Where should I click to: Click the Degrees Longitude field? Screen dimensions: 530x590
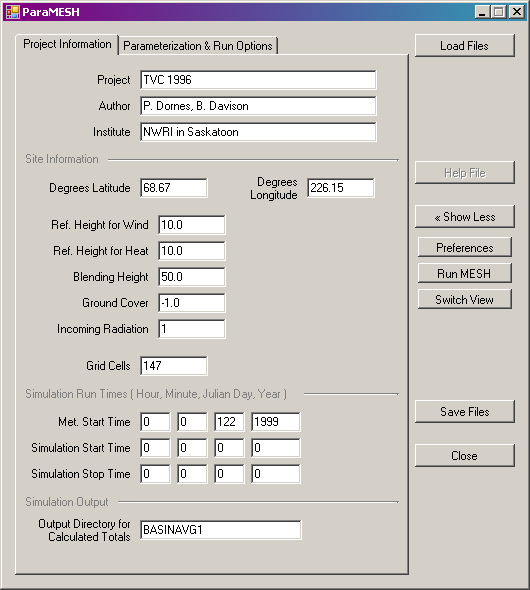point(341,188)
